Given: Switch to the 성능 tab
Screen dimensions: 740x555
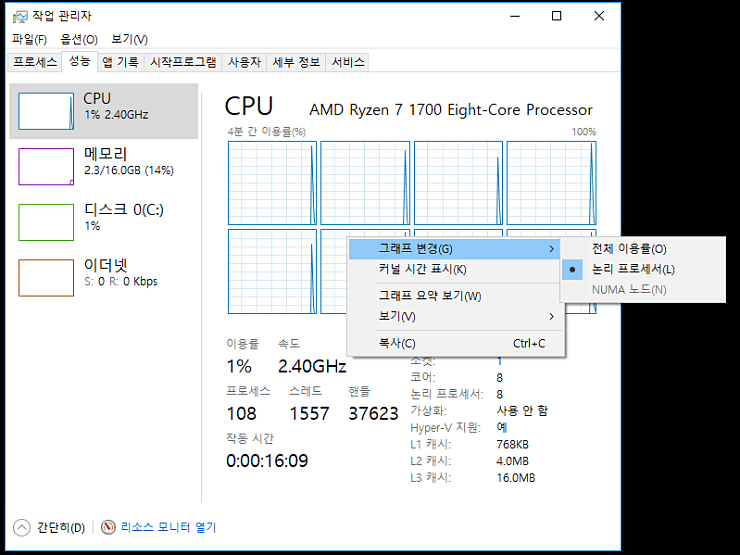Looking at the screenshot, I should (79, 61).
